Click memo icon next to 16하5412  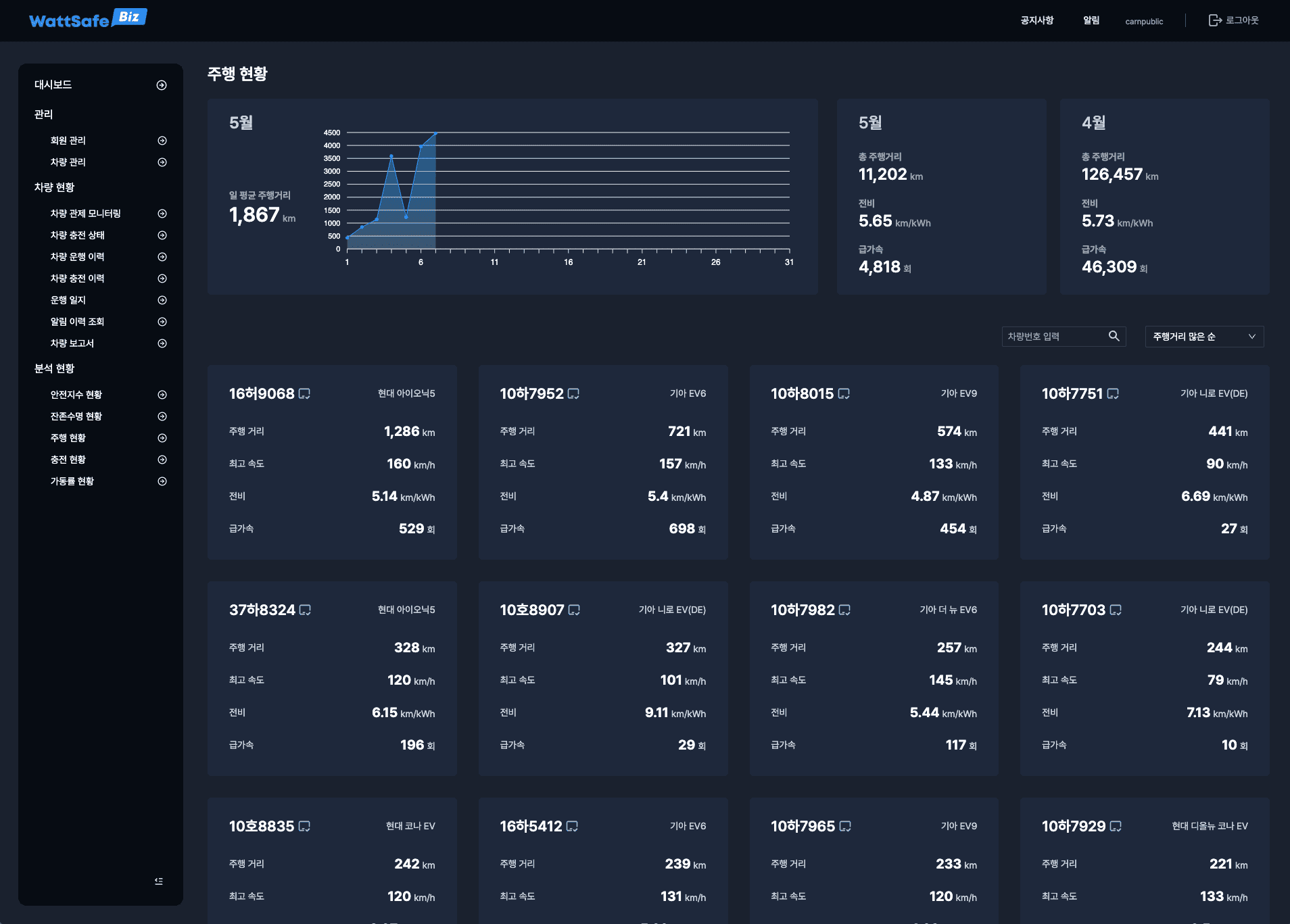click(572, 826)
